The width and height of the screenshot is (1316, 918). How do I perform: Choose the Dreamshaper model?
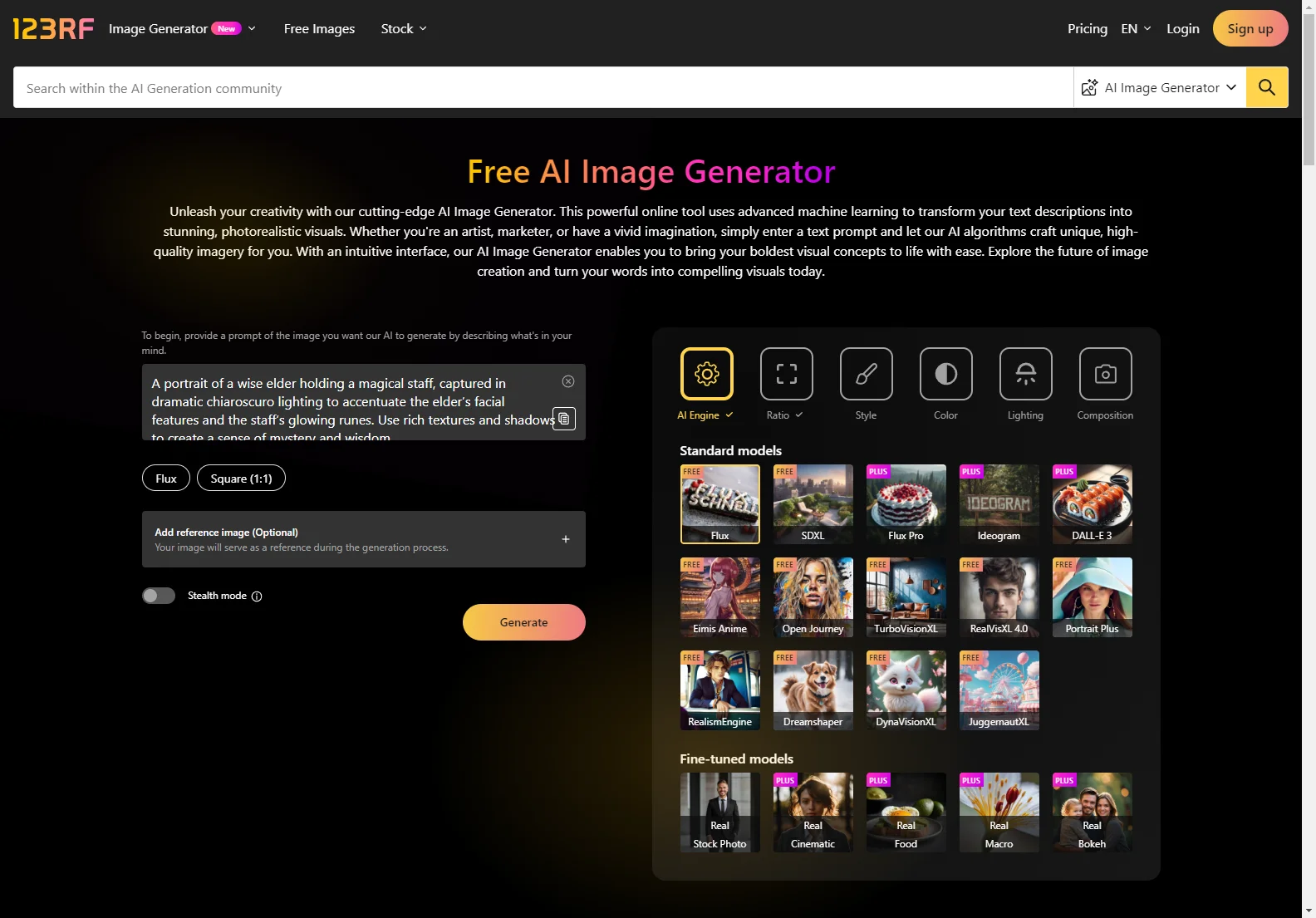[x=813, y=690]
